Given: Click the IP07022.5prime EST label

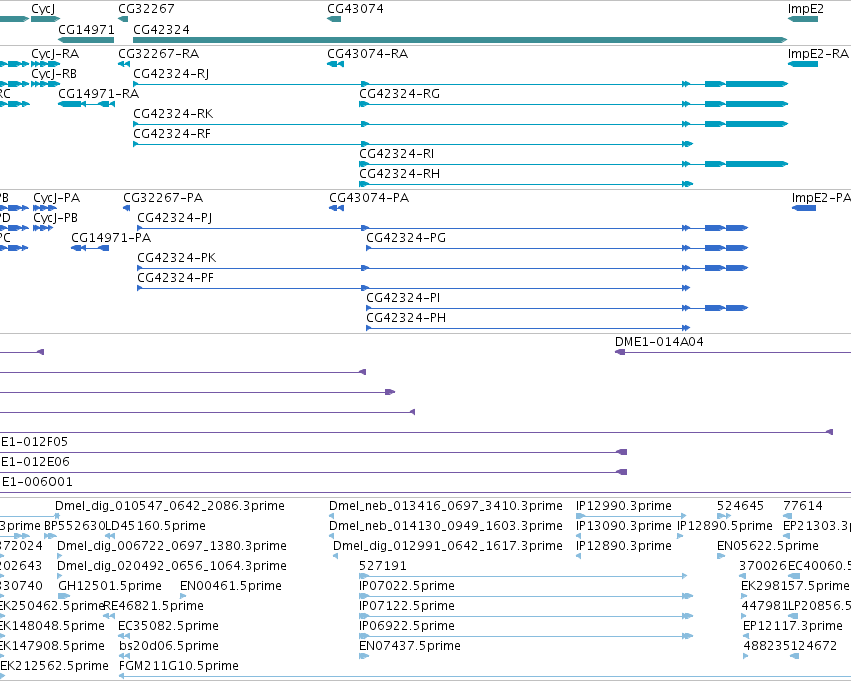Looking at the screenshot, I should [x=407, y=586].
